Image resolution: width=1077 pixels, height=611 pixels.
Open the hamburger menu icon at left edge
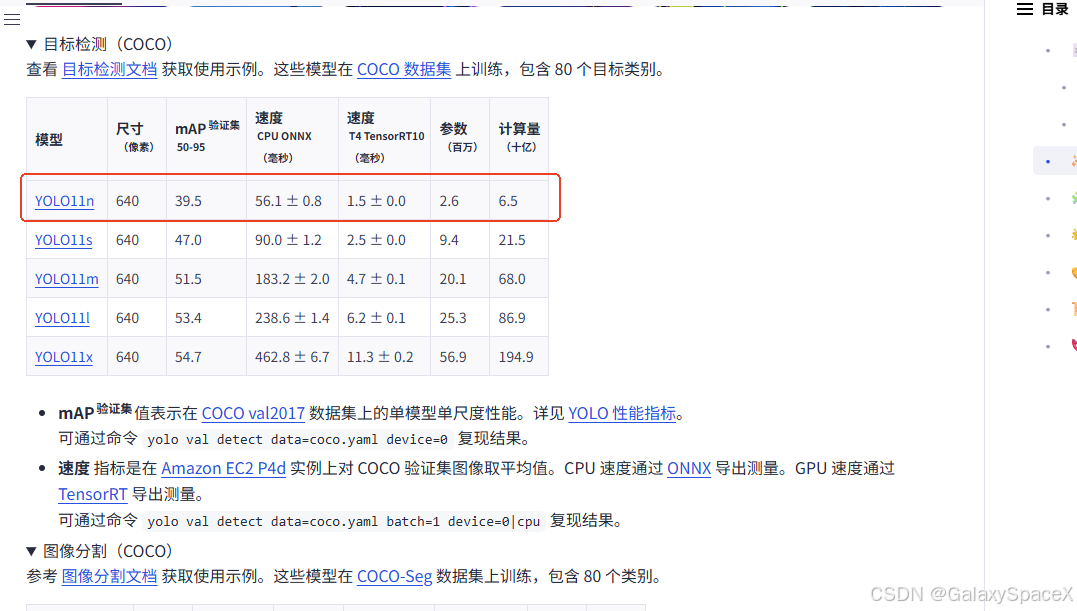coord(12,19)
